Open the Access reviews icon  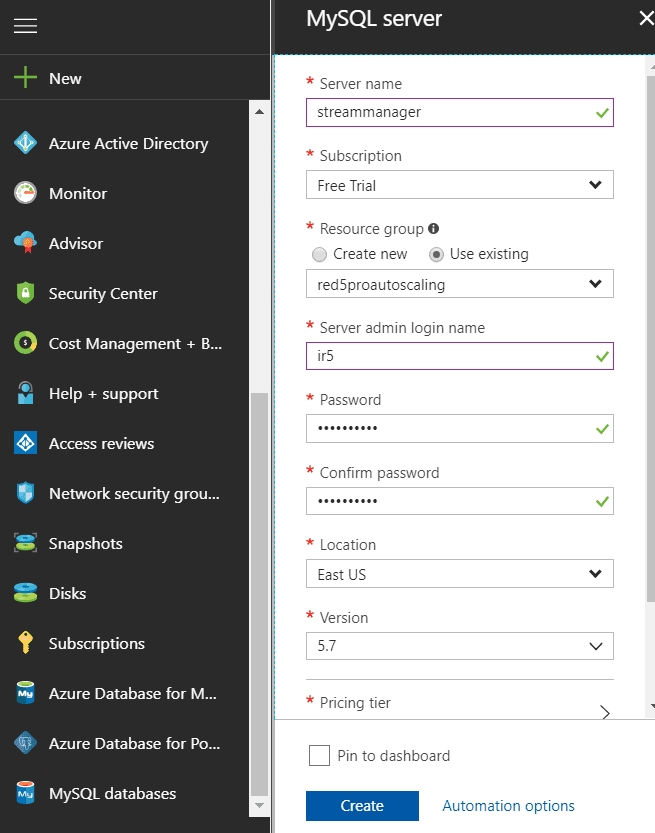[25, 443]
